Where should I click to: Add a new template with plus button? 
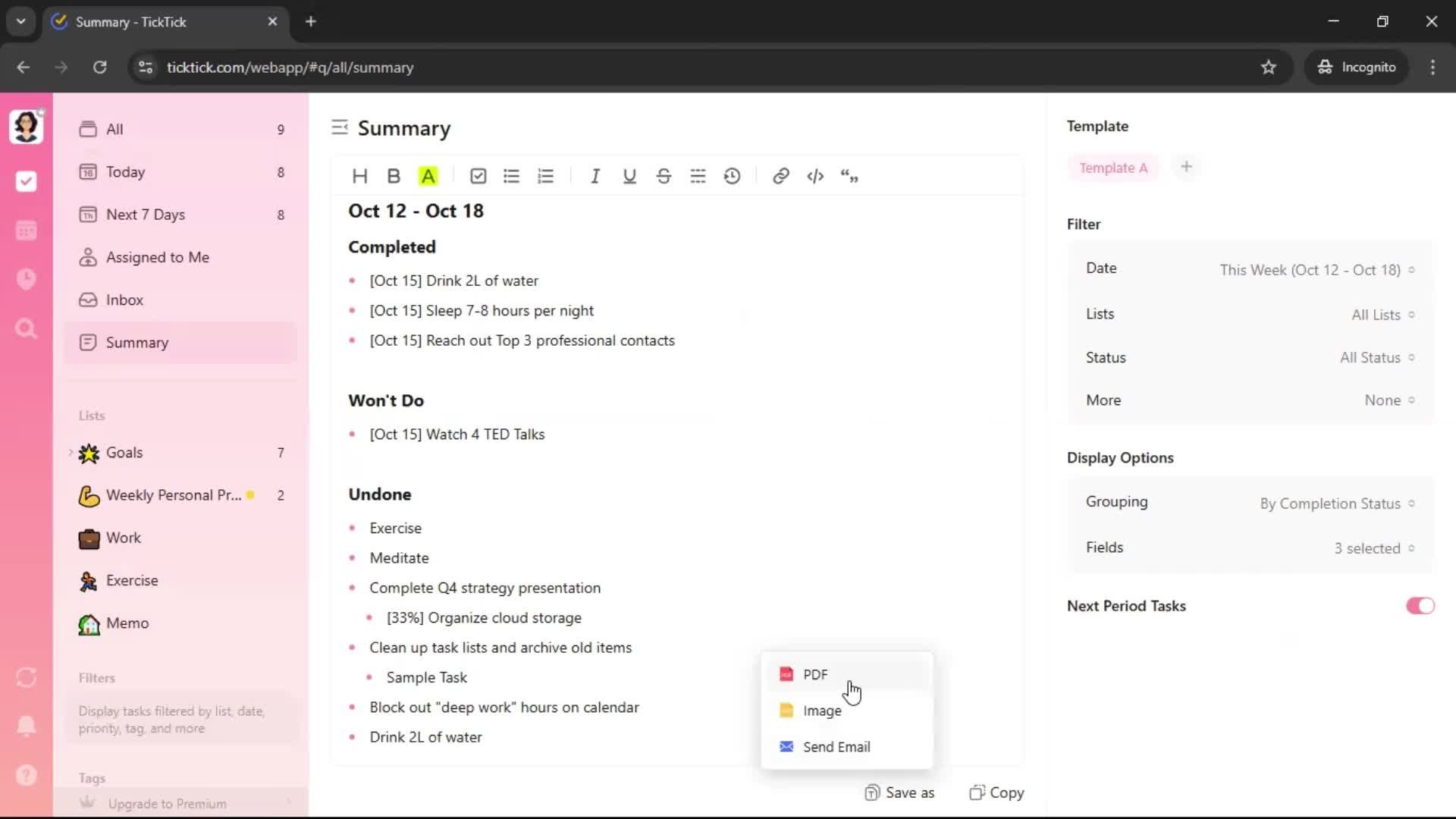pyautogui.click(x=1187, y=167)
